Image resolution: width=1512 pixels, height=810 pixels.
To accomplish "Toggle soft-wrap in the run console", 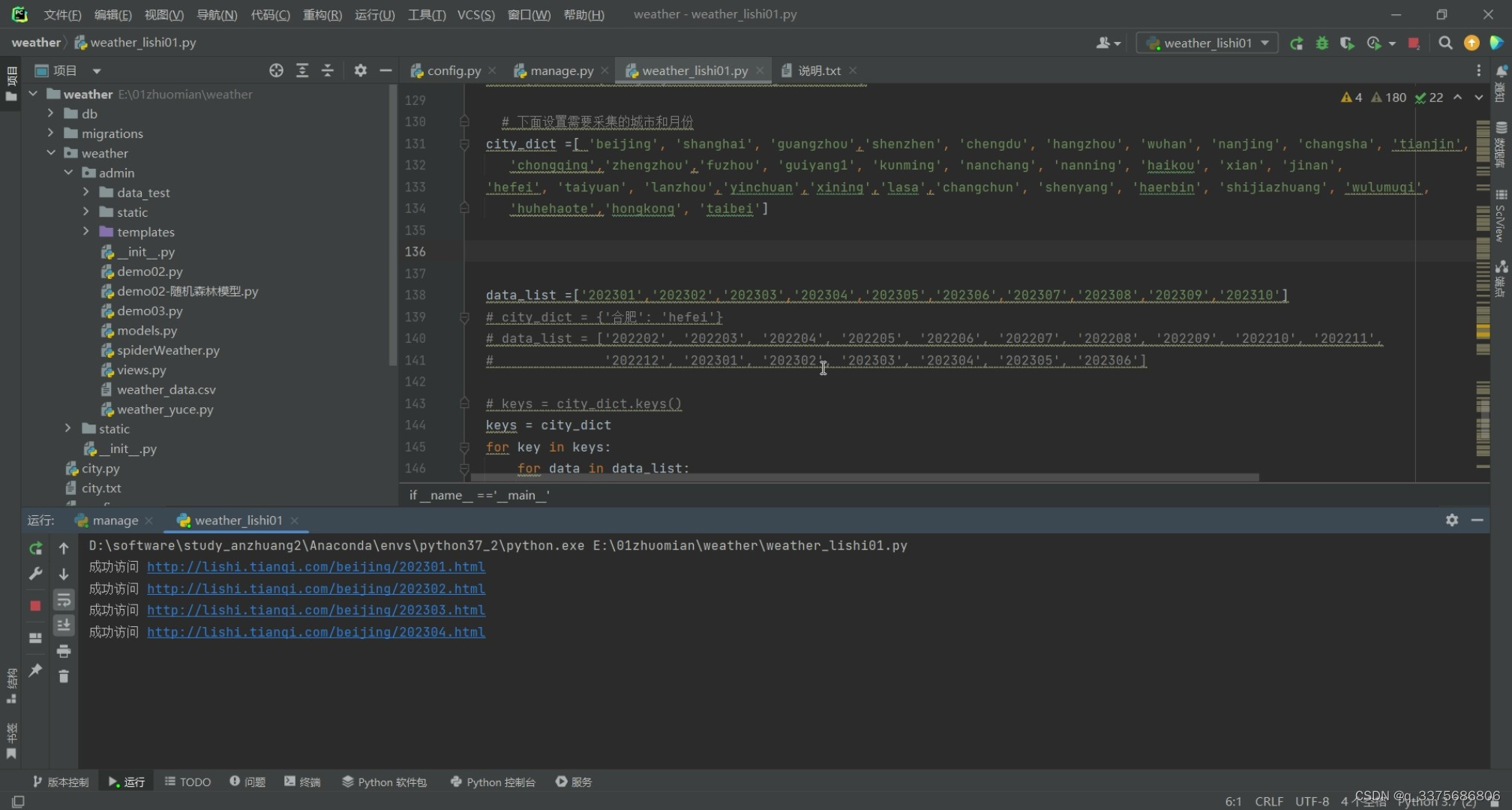I will 64,600.
